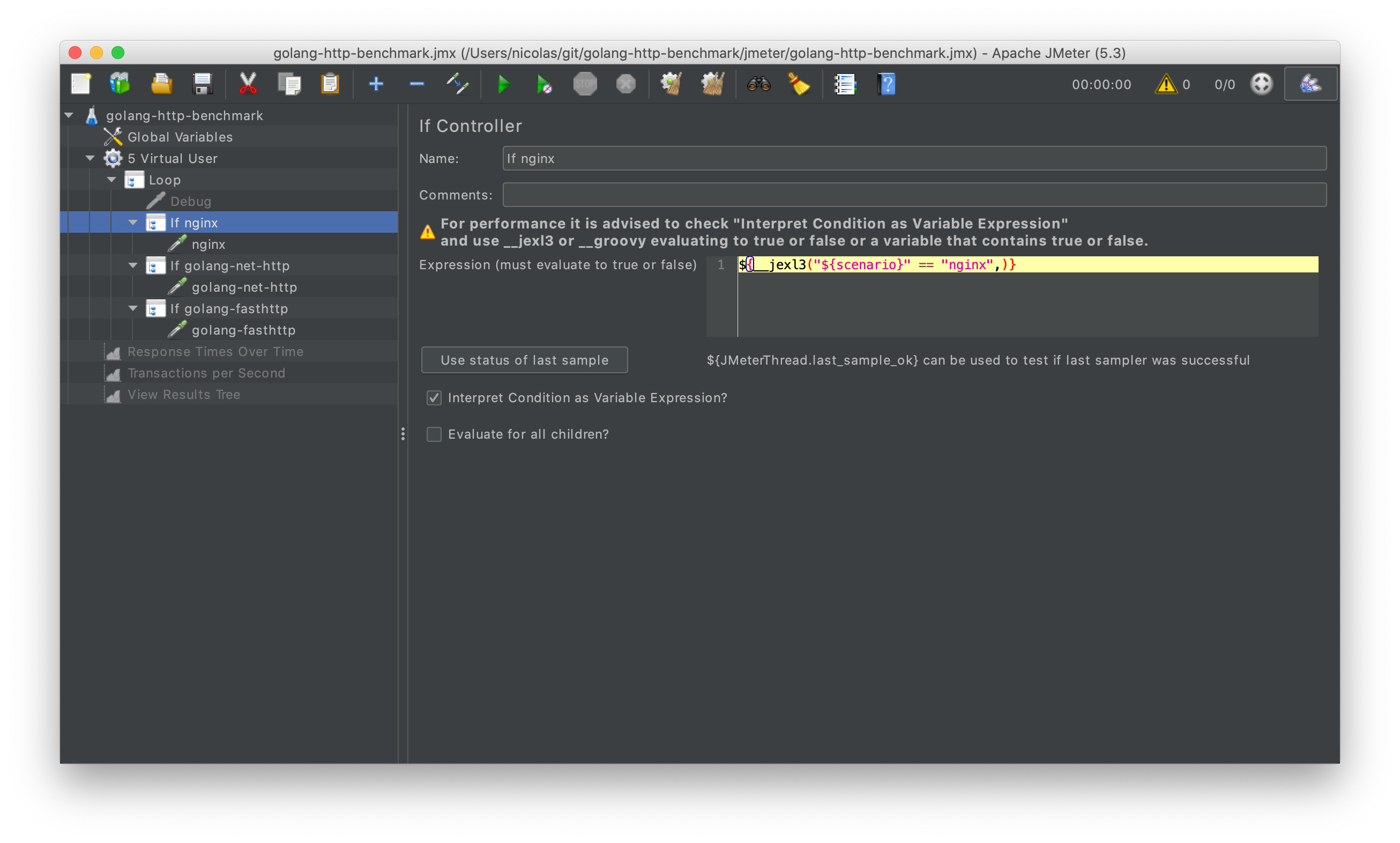The height and width of the screenshot is (843, 1400).
Task: Click the green Start test button
Action: coord(503,85)
